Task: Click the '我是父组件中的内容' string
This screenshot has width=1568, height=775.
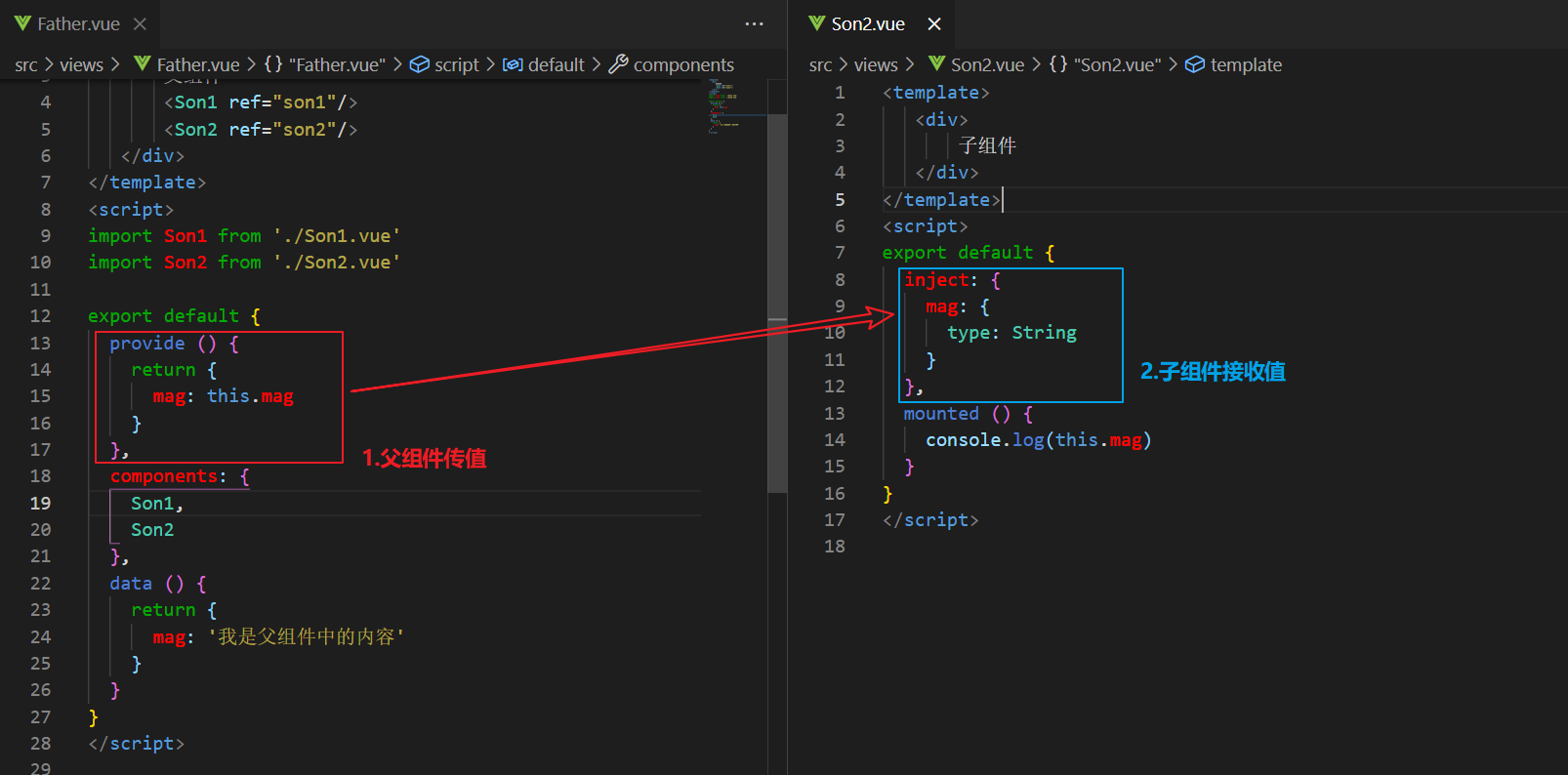Action: 306,636
